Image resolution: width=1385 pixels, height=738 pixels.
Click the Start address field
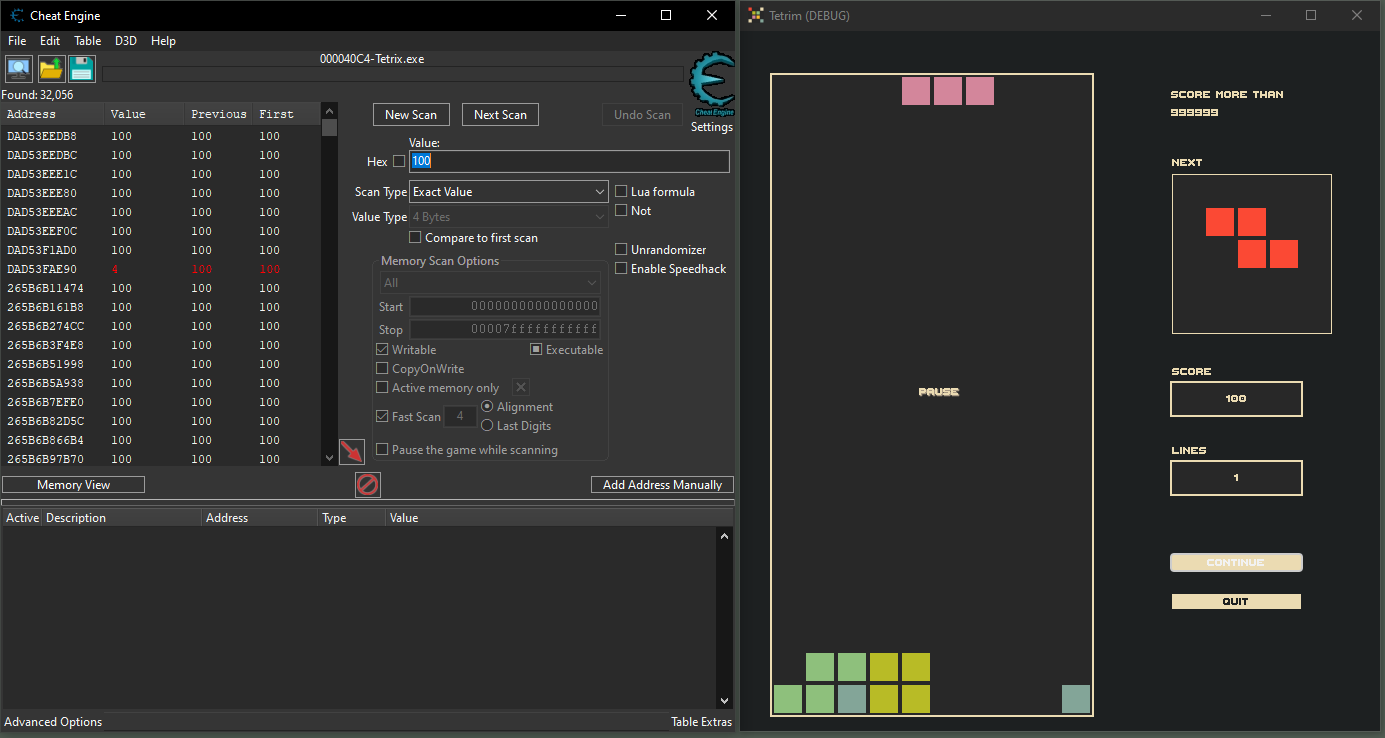click(505, 306)
